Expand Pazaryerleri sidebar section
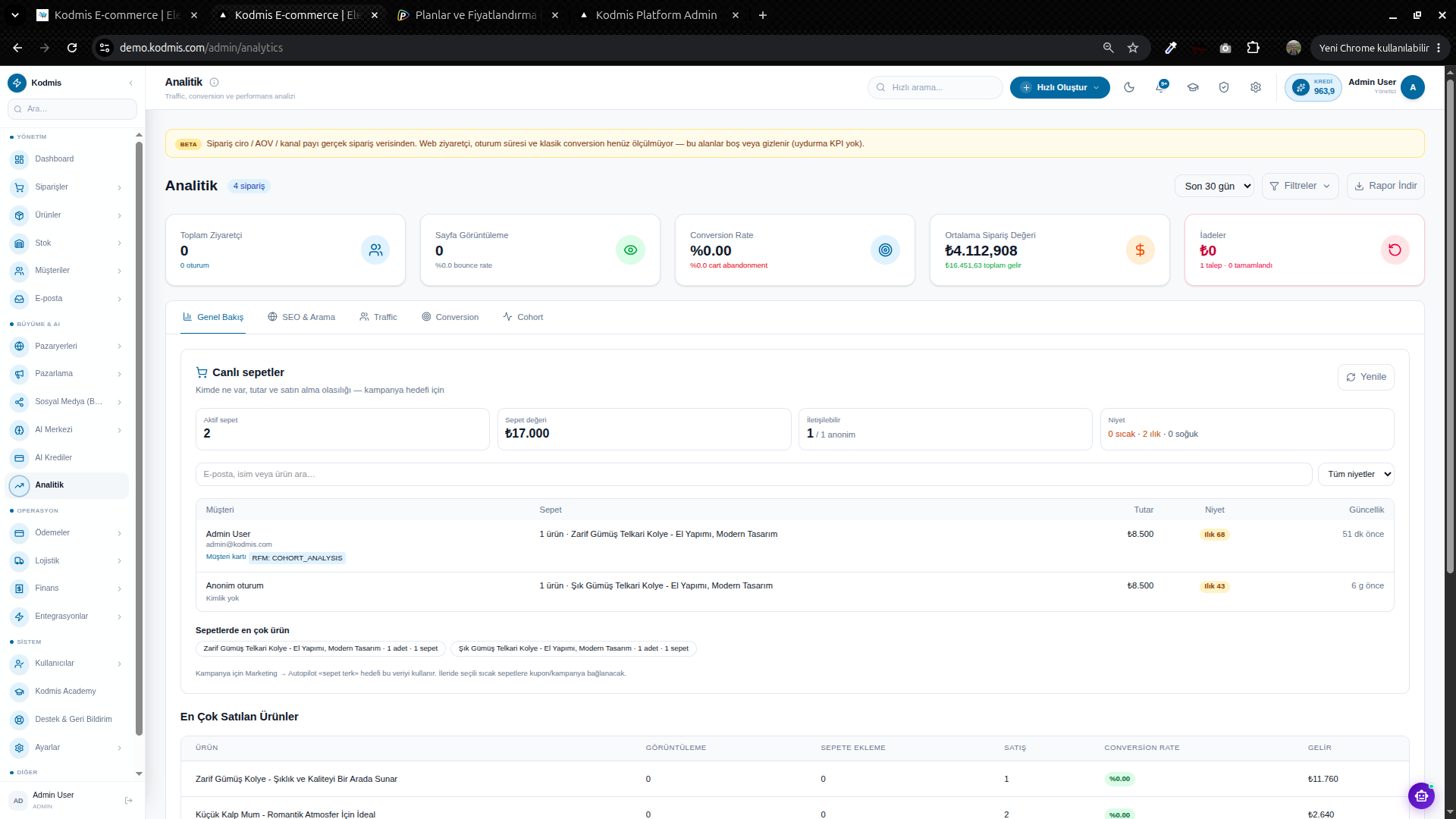Viewport: 1456px width, 819px height. click(67, 347)
